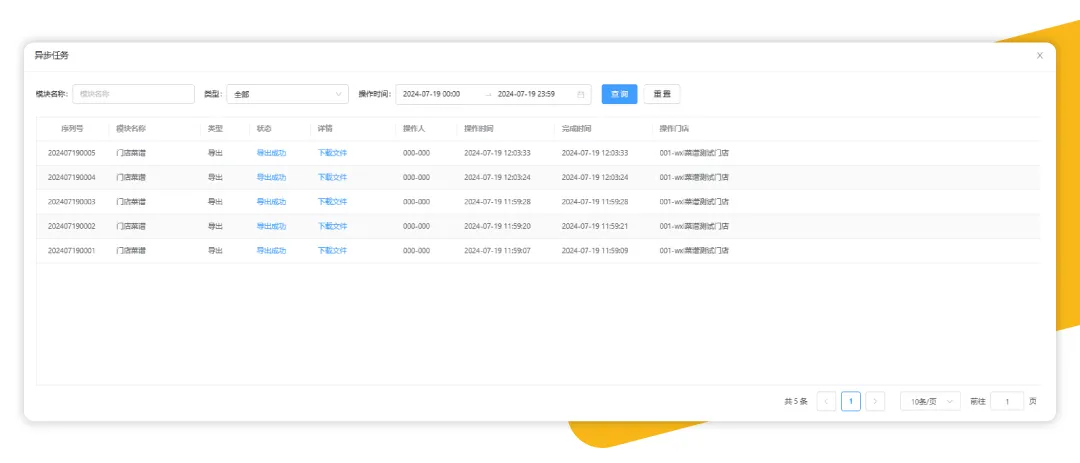
Task: Click the 操作门店 column header
Action: [674, 129]
